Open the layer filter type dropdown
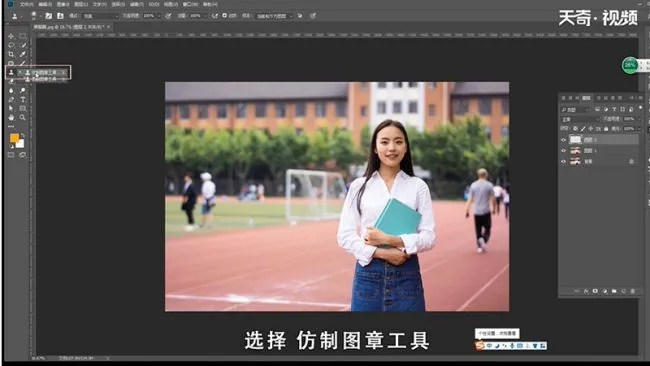 point(575,110)
